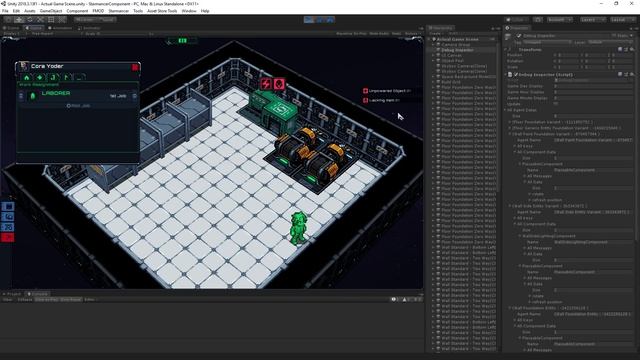This screenshot has height=360, width=640.
Task: Open the home tab icon in Cora Yoder panel
Action: point(27,77)
